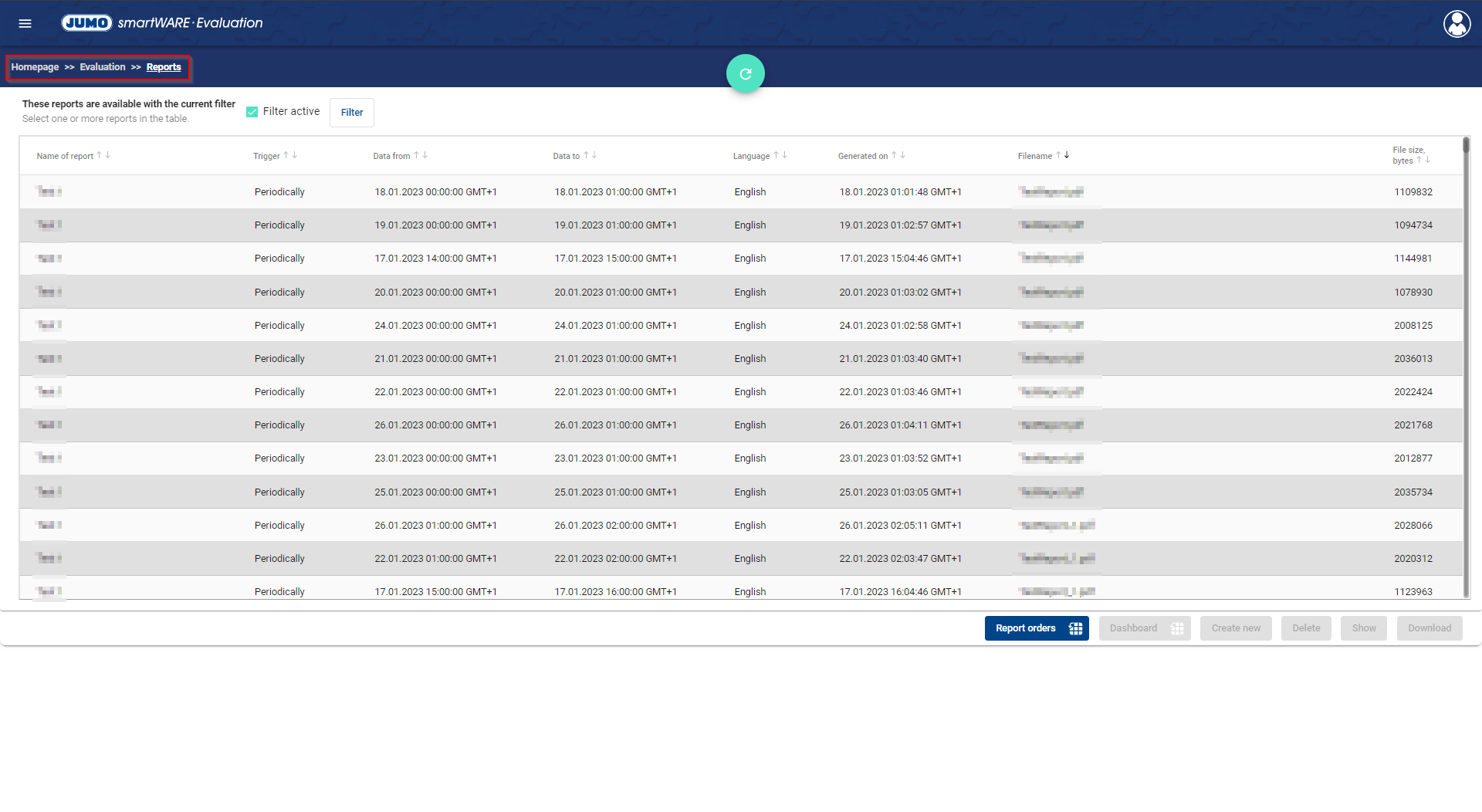Open Report orders

pyautogui.click(x=1036, y=628)
